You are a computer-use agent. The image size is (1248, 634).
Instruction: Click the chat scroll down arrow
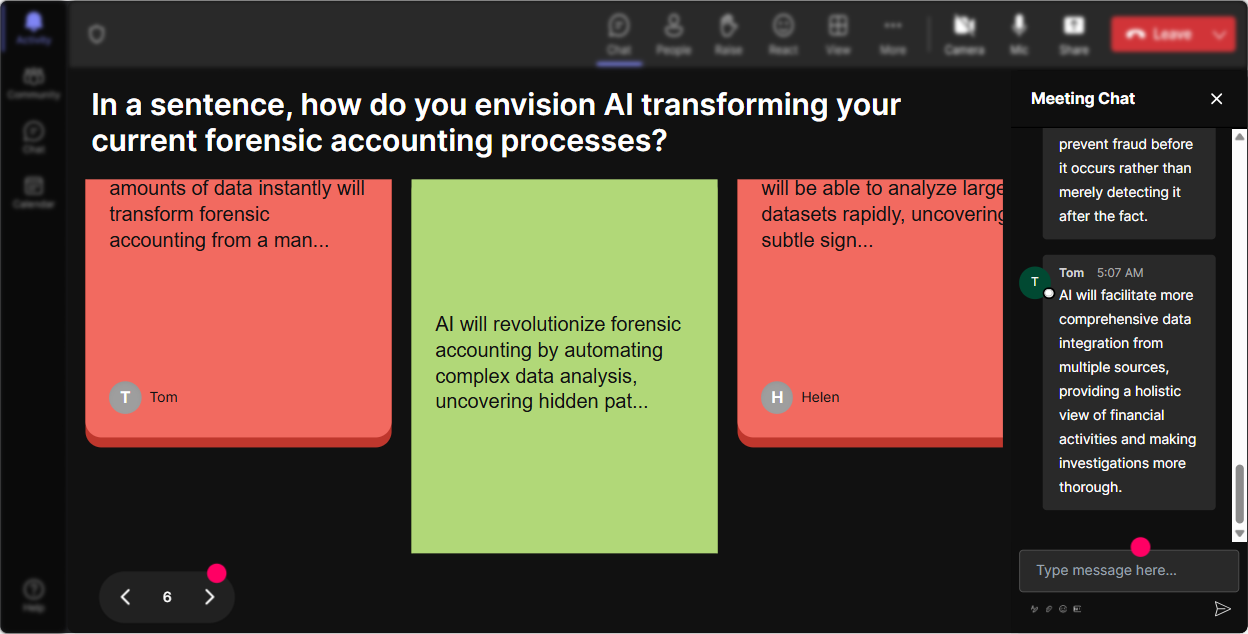point(1240,535)
